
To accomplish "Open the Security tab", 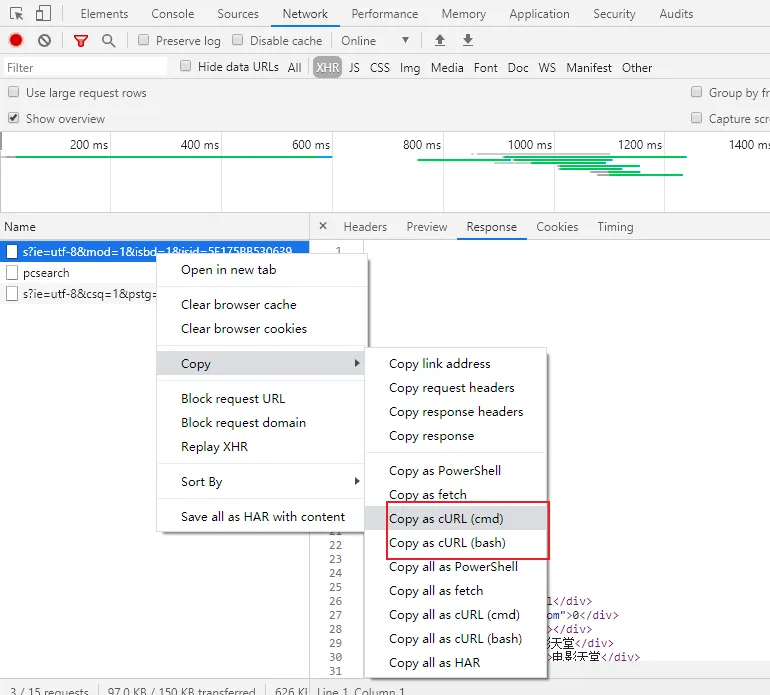I will coord(614,14).
